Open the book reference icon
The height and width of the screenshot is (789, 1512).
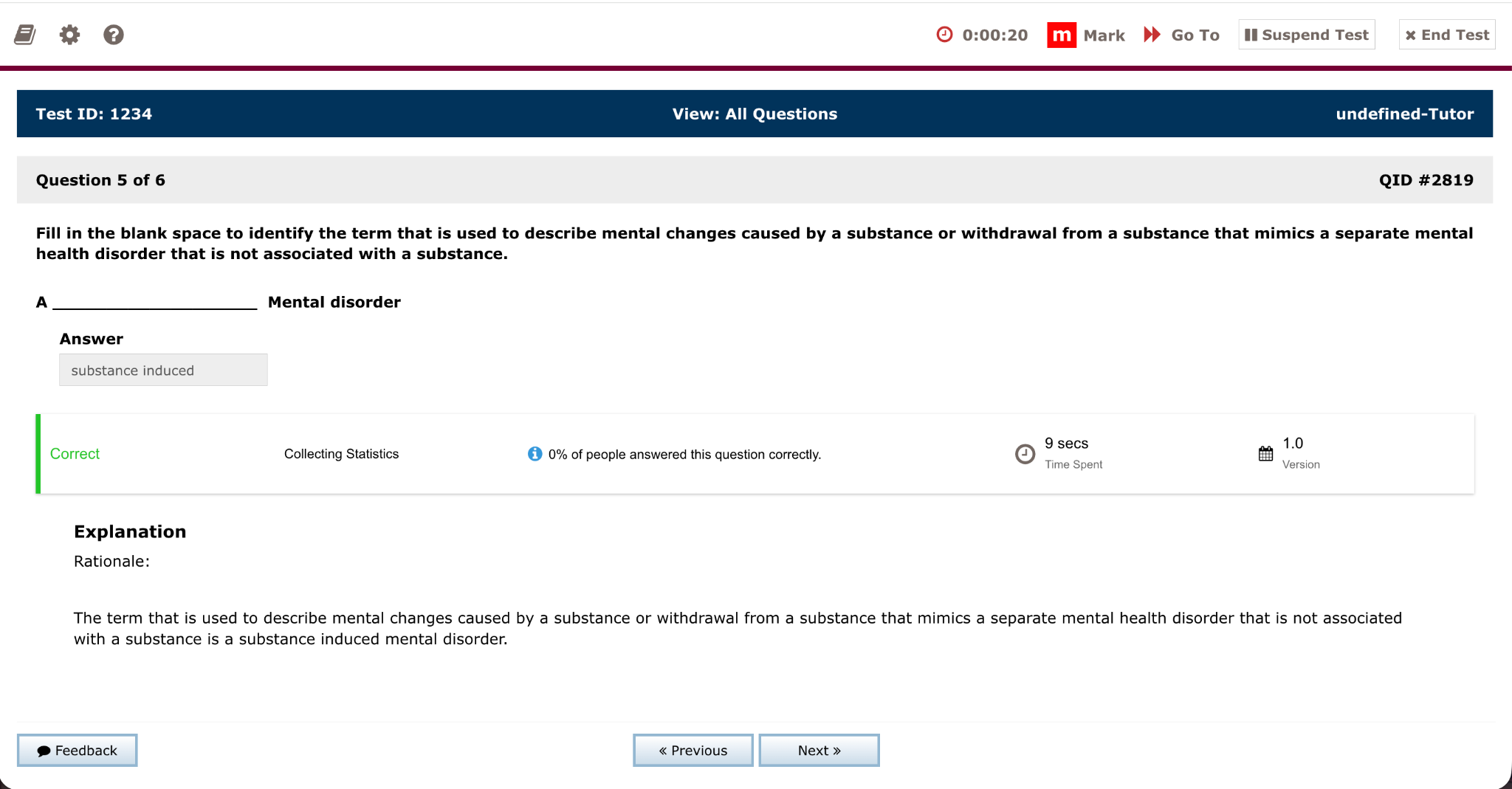[25, 35]
